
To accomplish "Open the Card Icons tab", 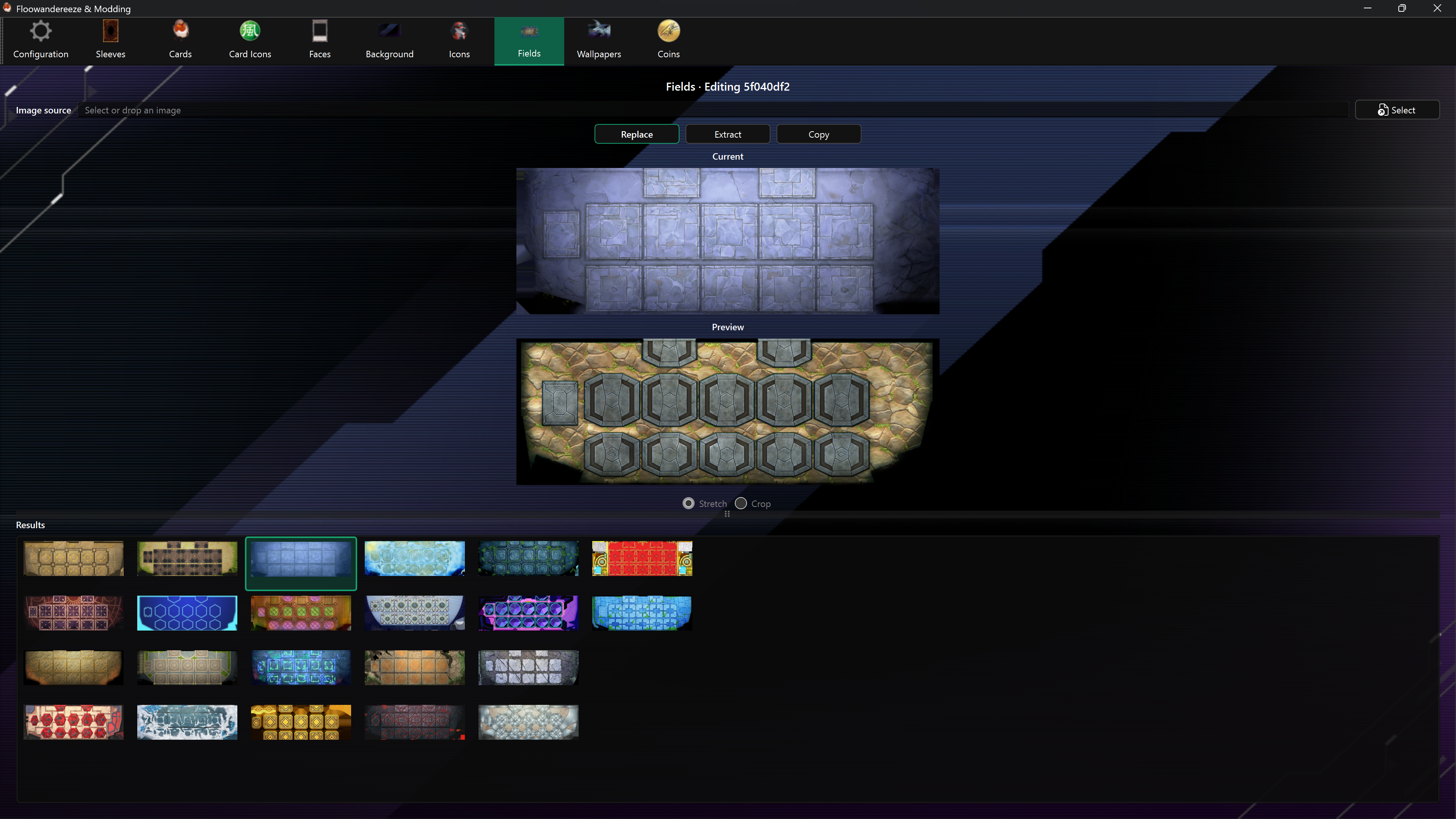I will pyautogui.click(x=250, y=41).
